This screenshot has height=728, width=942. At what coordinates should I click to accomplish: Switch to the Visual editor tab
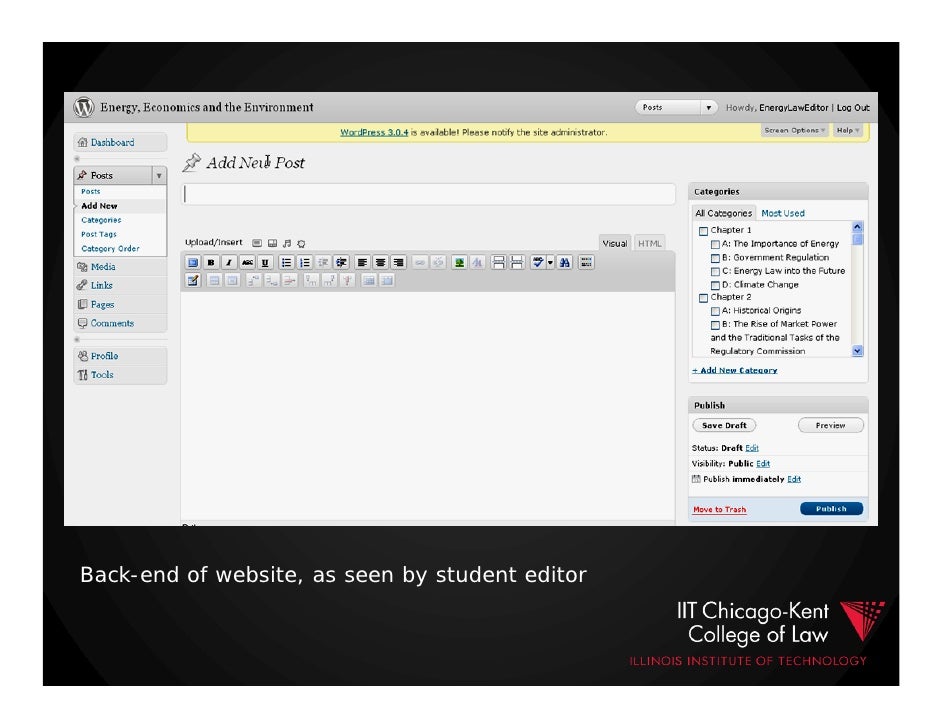coord(615,243)
